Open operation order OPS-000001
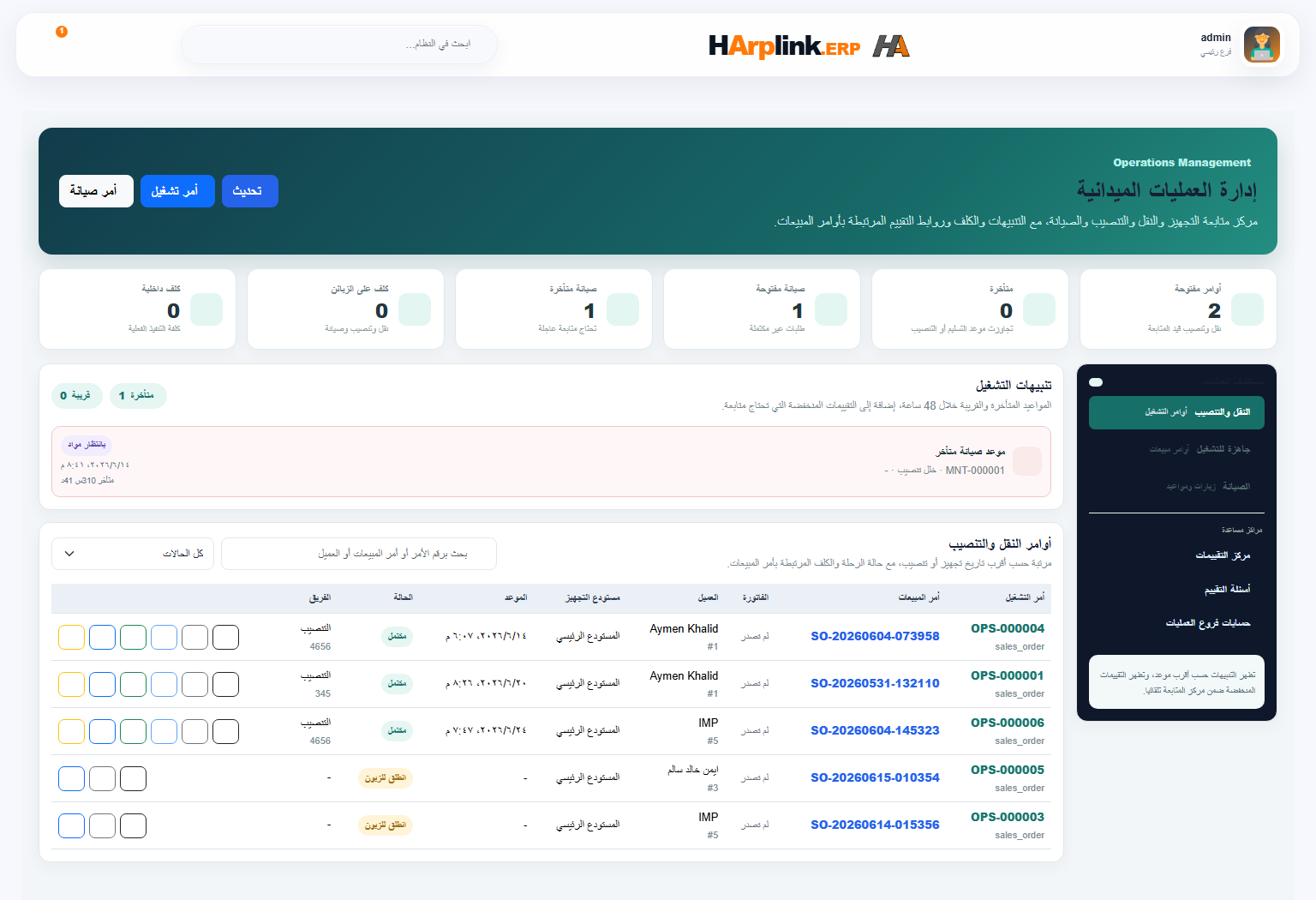Screen dimensions: 1316x900 pos(1008,675)
